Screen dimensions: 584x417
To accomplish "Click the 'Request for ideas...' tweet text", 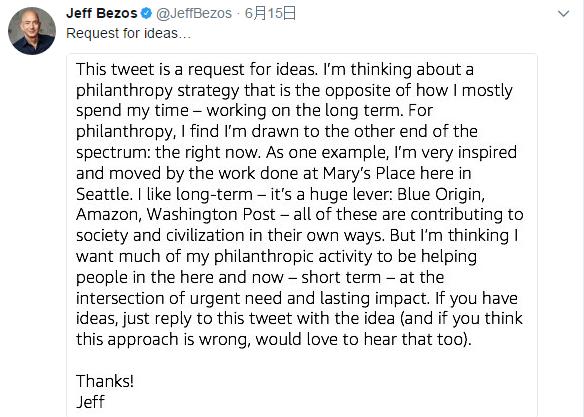I will tap(128, 34).
